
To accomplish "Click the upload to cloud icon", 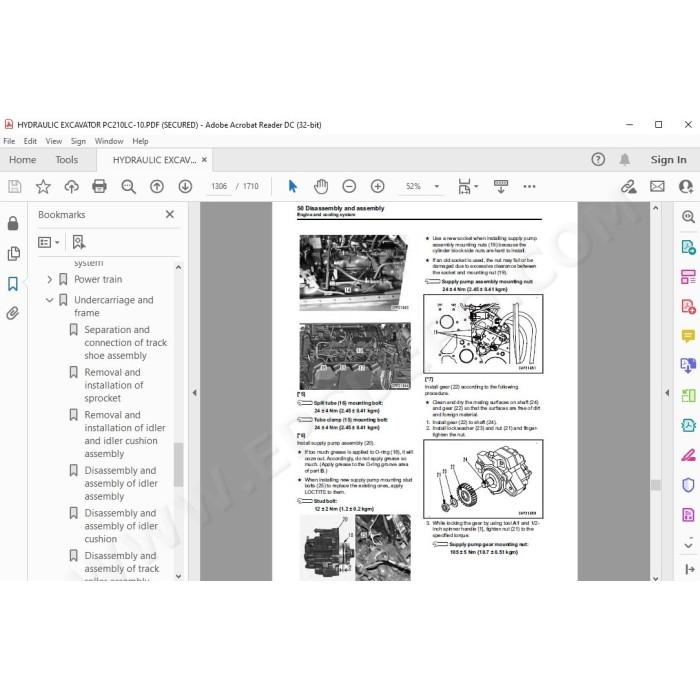I will pos(71,186).
